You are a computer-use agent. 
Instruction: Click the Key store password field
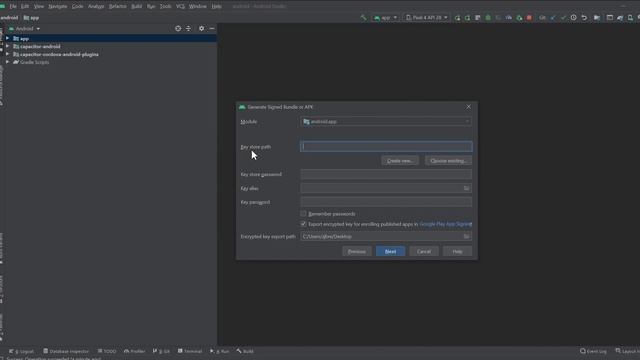[x=386, y=174]
